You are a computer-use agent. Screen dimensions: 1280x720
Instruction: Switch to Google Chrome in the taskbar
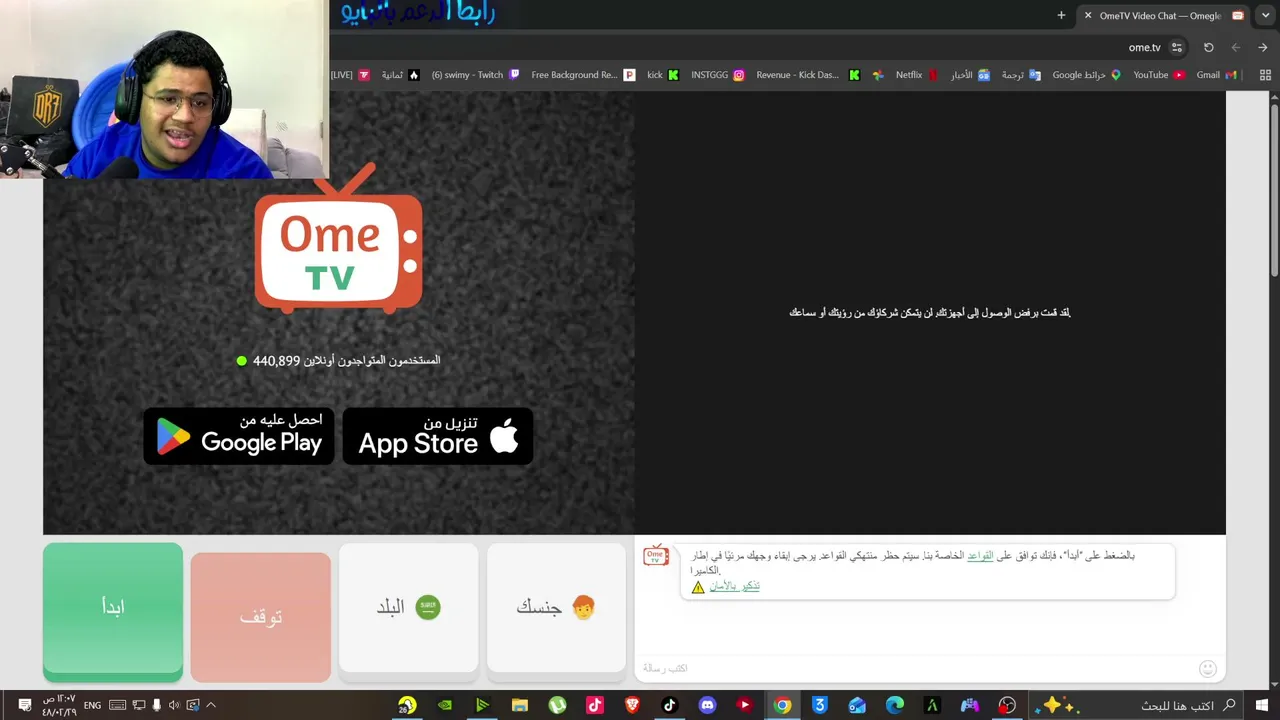pyautogui.click(x=782, y=705)
